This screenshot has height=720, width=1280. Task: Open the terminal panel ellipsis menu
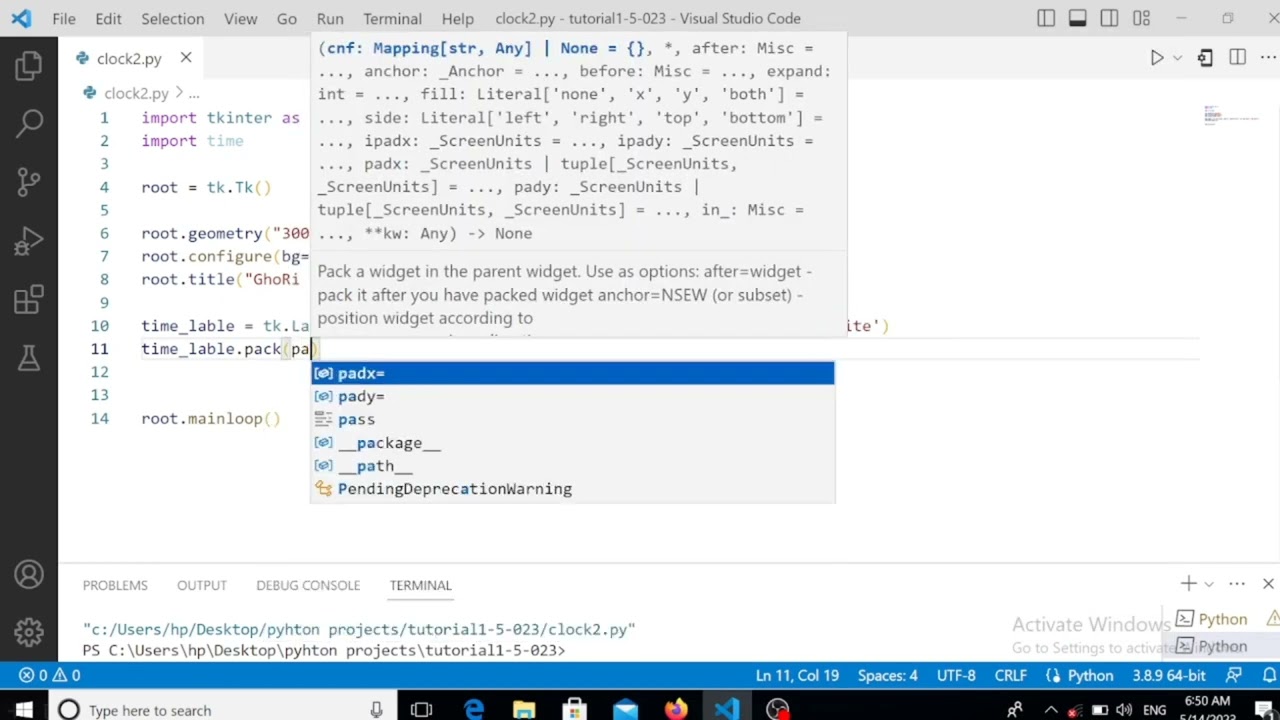point(1237,583)
